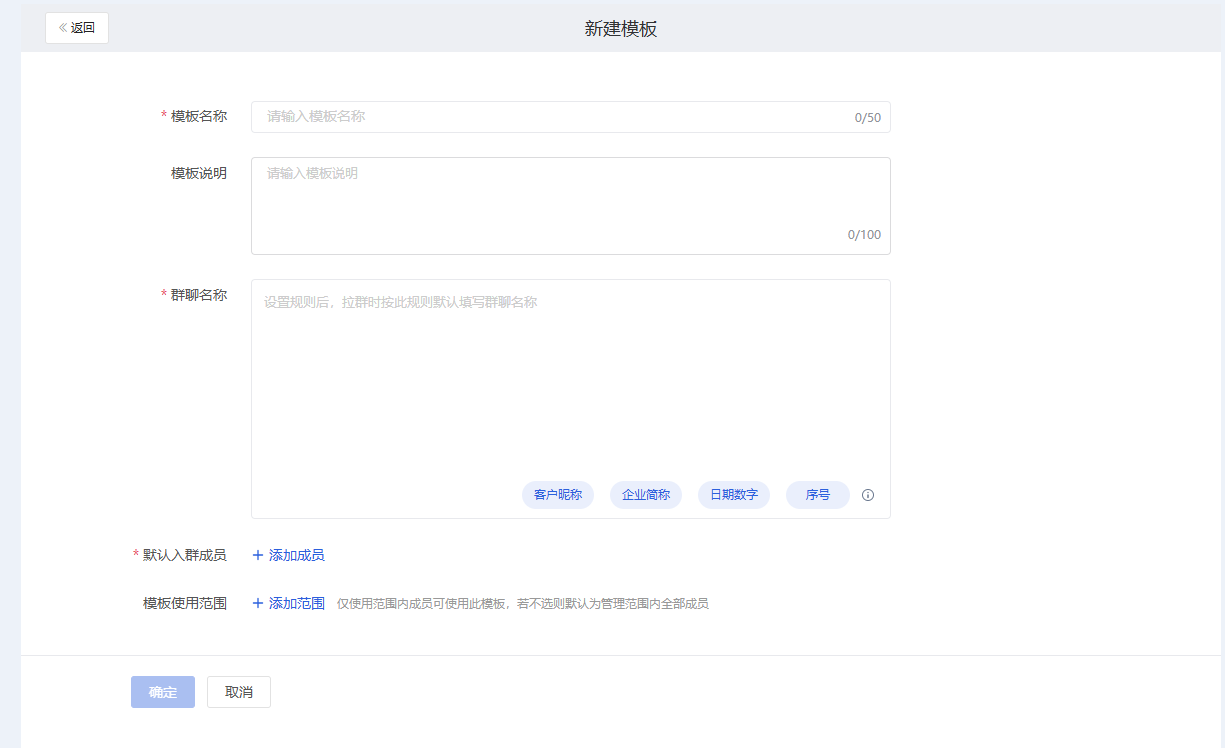The width and height of the screenshot is (1225, 748).
Task: Click the 0/100 character counter
Action: [x=865, y=235]
